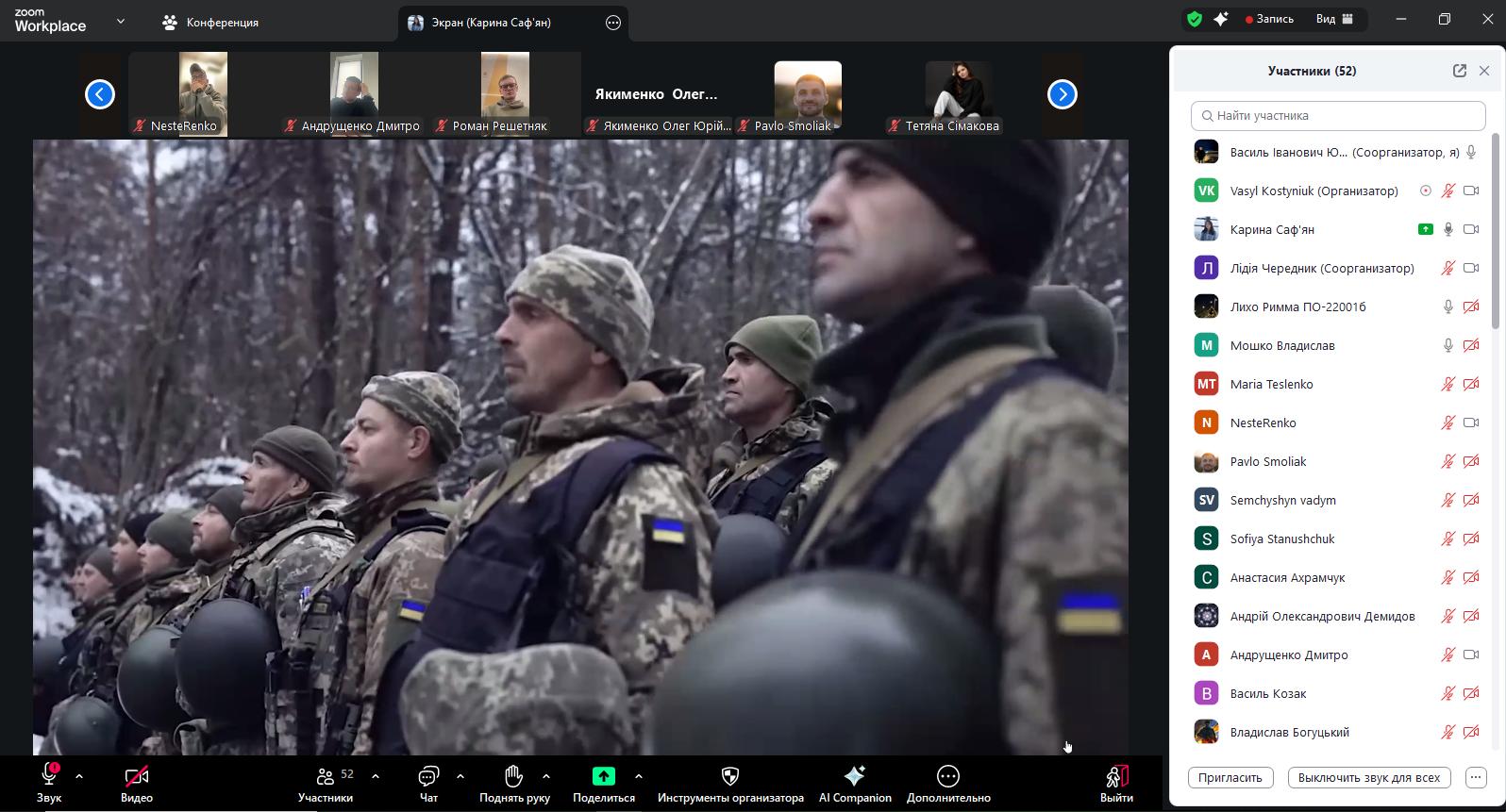Expand participants options arrow
The image size is (1506, 812).
tap(376, 776)
